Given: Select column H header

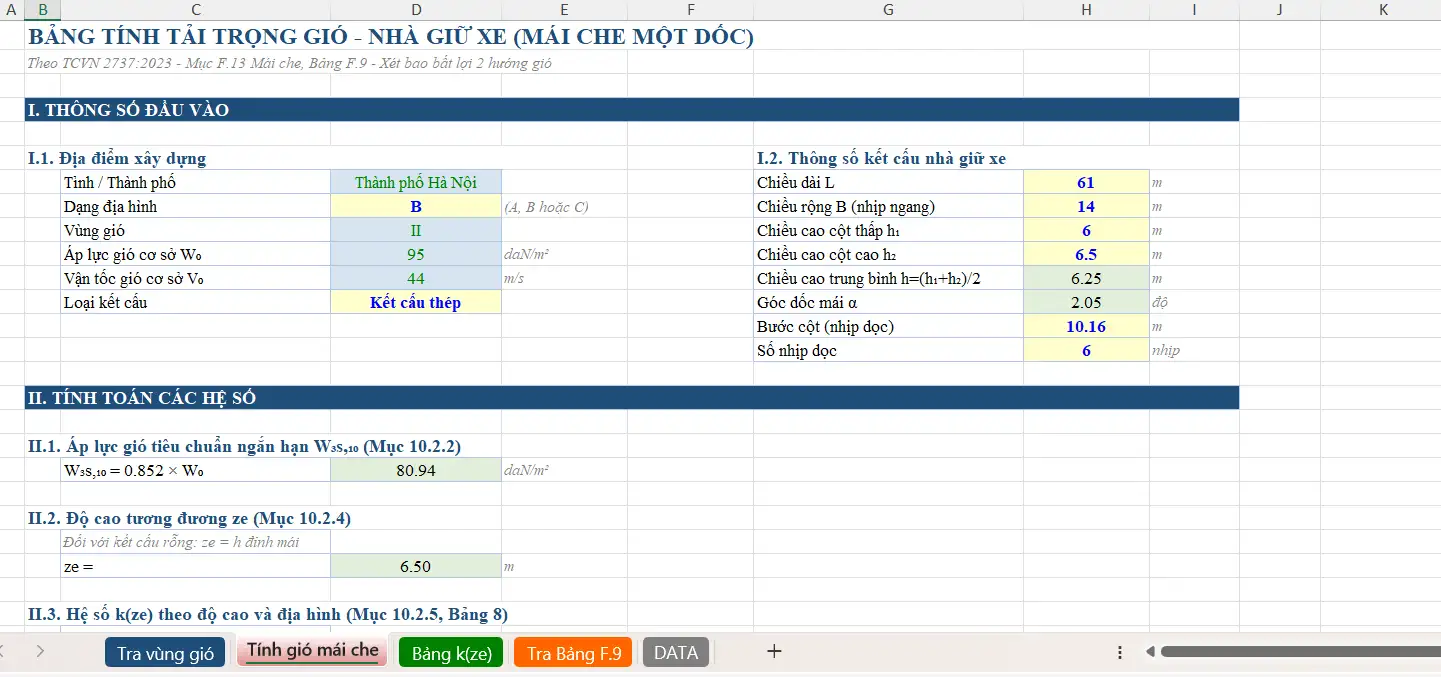Looking at the screenshot, I should [1086, 9].
